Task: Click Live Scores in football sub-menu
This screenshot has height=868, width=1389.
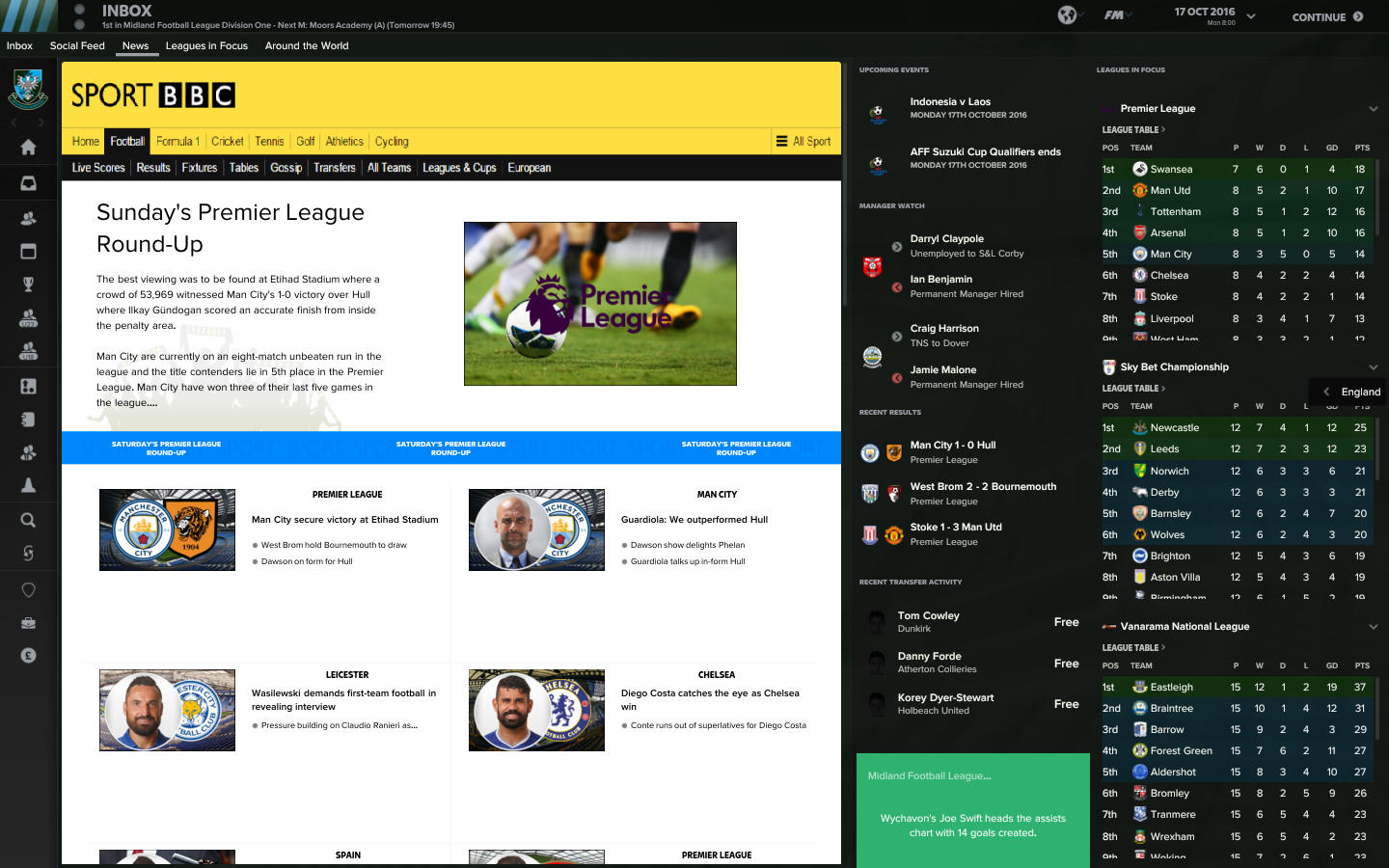Action: (x=98, y=168)
